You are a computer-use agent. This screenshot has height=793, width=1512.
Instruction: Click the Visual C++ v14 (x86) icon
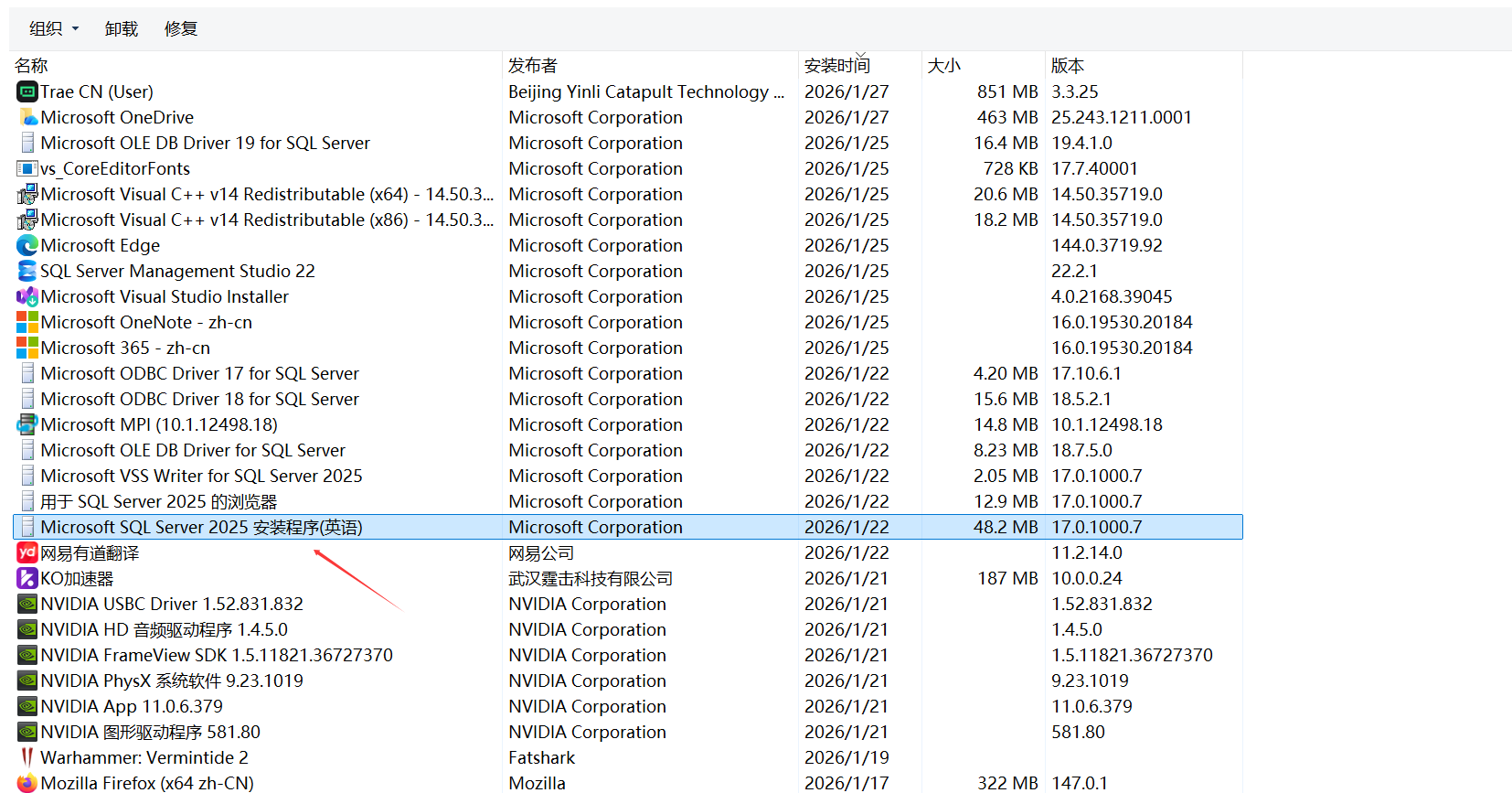point(27,220)
